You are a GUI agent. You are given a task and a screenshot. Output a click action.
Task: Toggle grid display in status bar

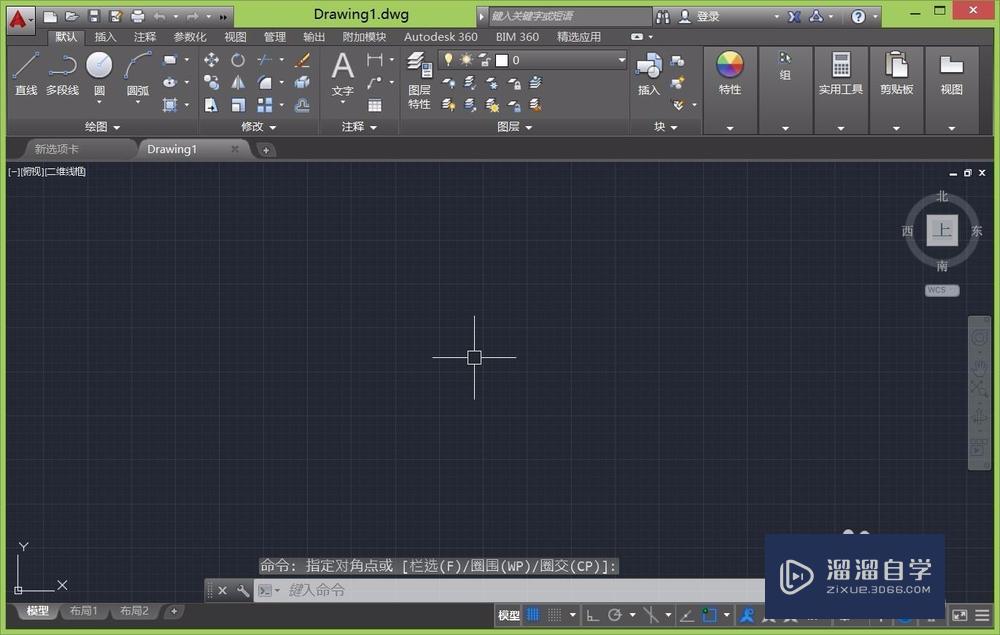click(534, 615)
